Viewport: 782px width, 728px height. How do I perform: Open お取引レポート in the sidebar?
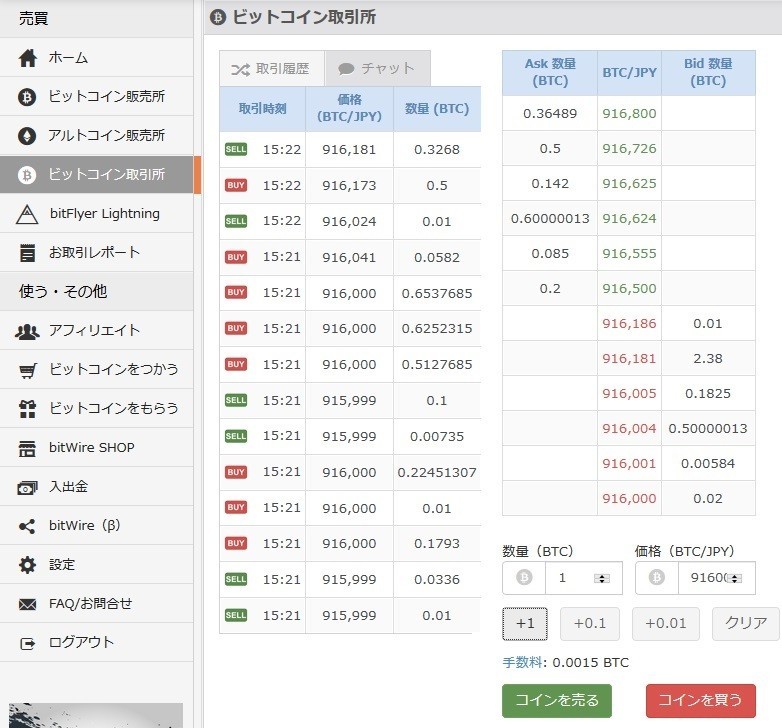tap(94, 253)
